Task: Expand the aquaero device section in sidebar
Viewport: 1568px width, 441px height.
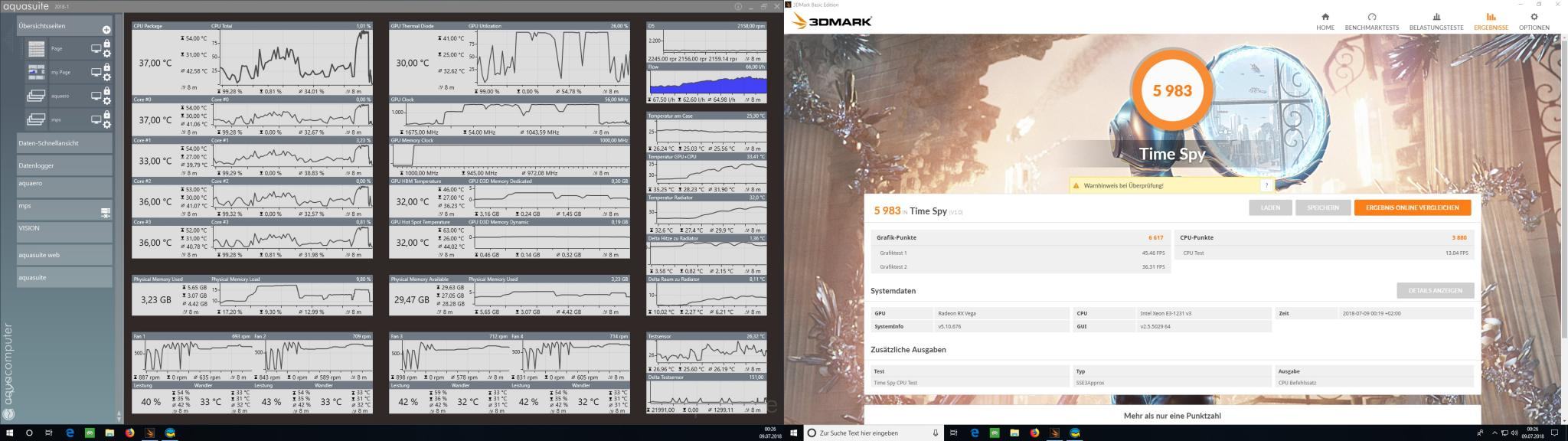Action: coord(64,188)
